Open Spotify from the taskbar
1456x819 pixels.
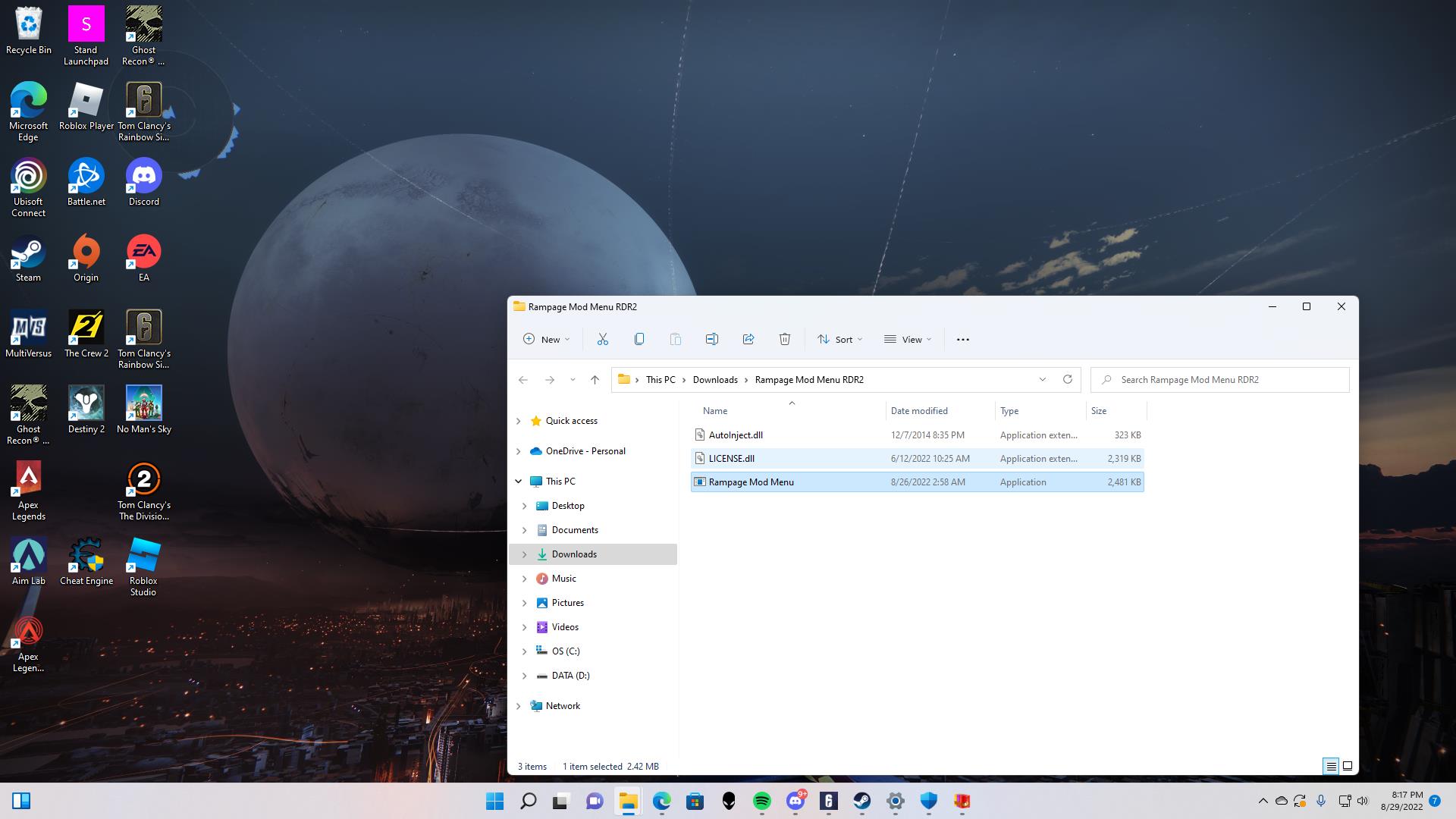[762, 801]
